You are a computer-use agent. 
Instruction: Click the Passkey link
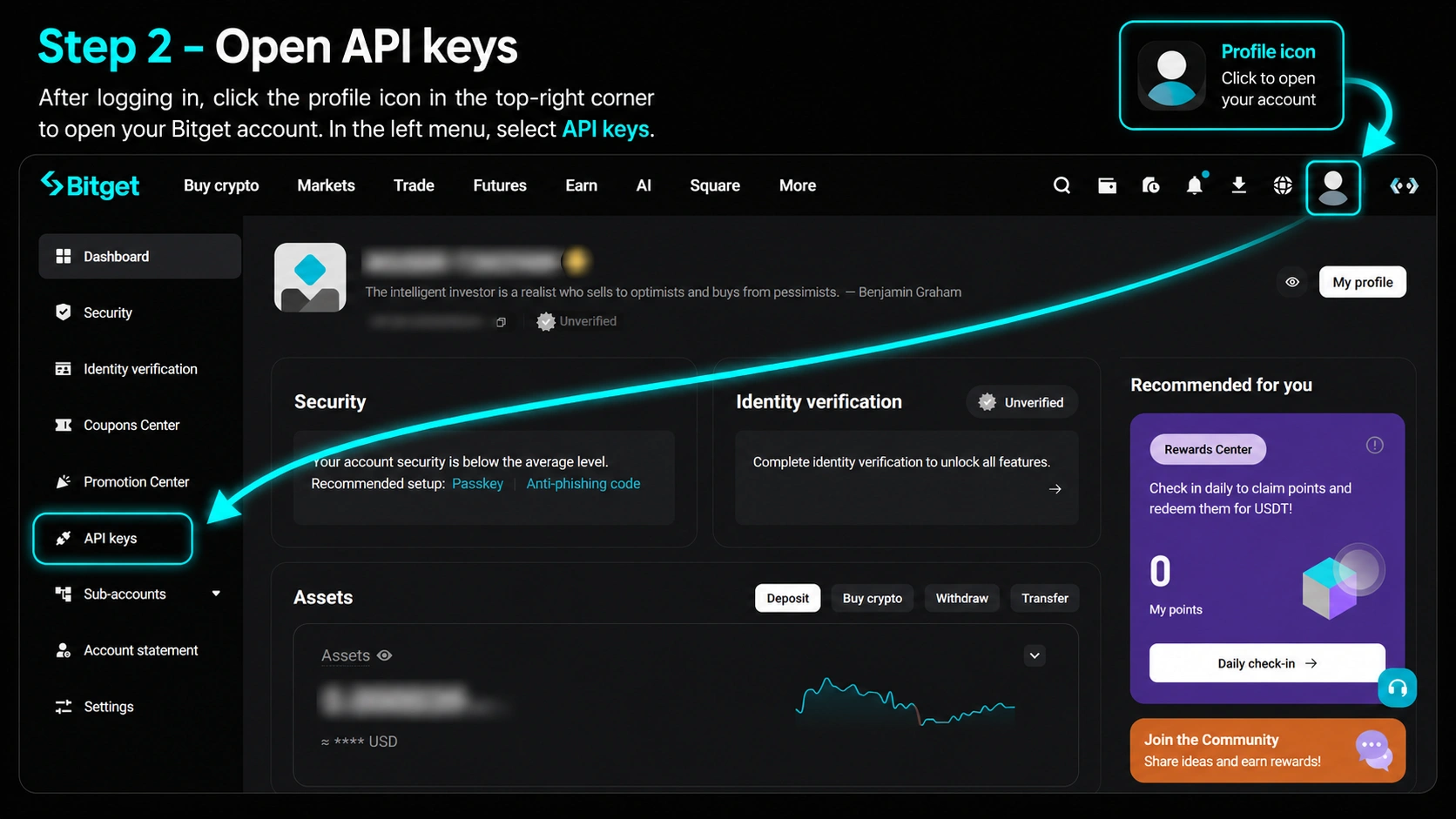point(477,484)
